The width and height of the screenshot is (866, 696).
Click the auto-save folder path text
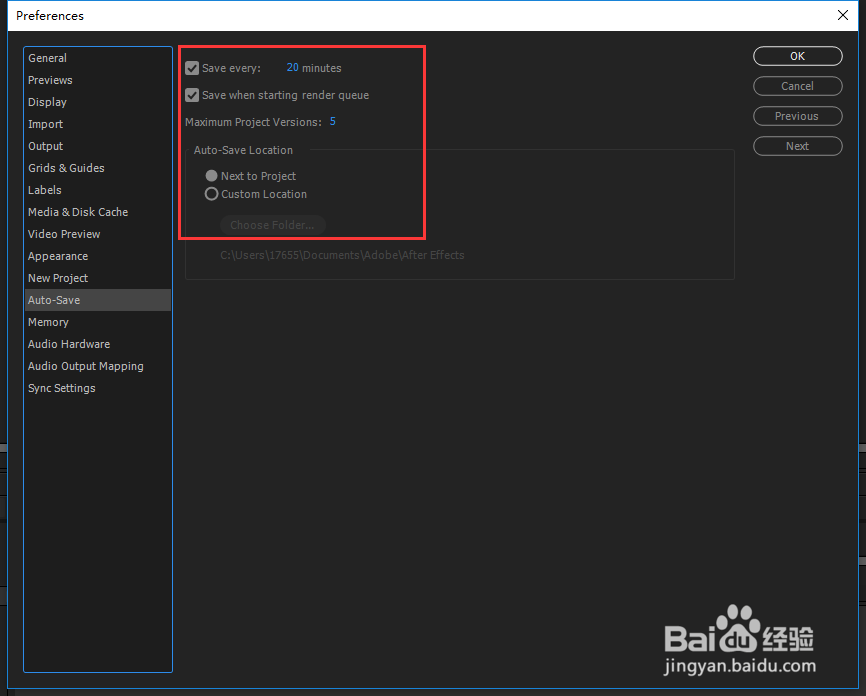342,255
